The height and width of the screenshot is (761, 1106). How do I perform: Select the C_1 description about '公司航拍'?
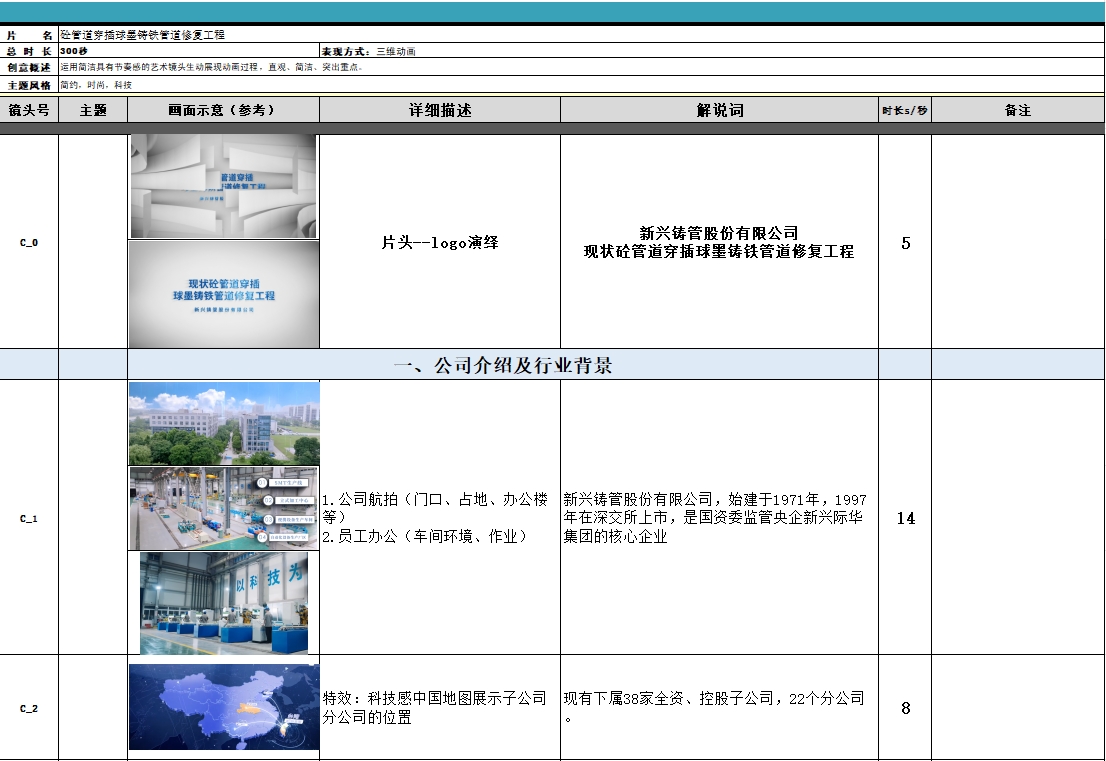(440, 518)
